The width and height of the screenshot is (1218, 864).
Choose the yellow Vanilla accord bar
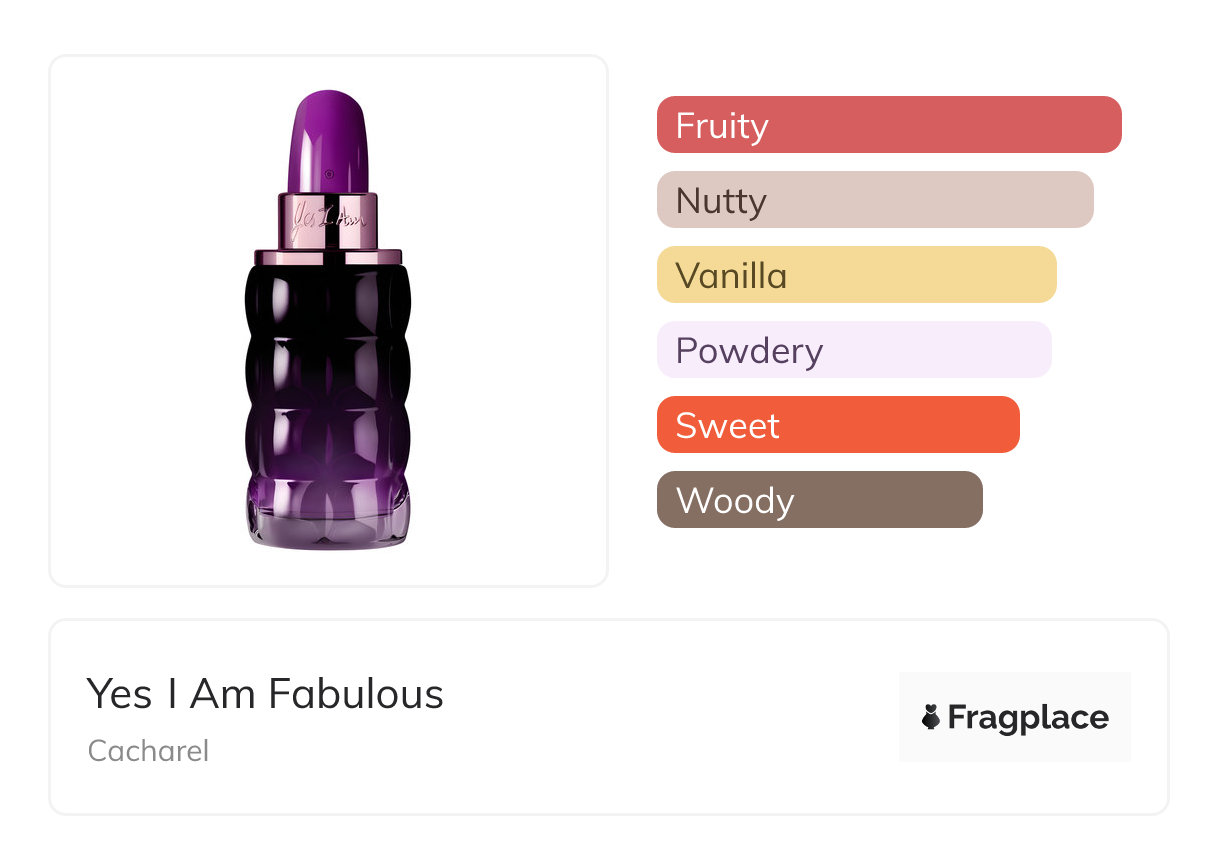tap(856, 275)
